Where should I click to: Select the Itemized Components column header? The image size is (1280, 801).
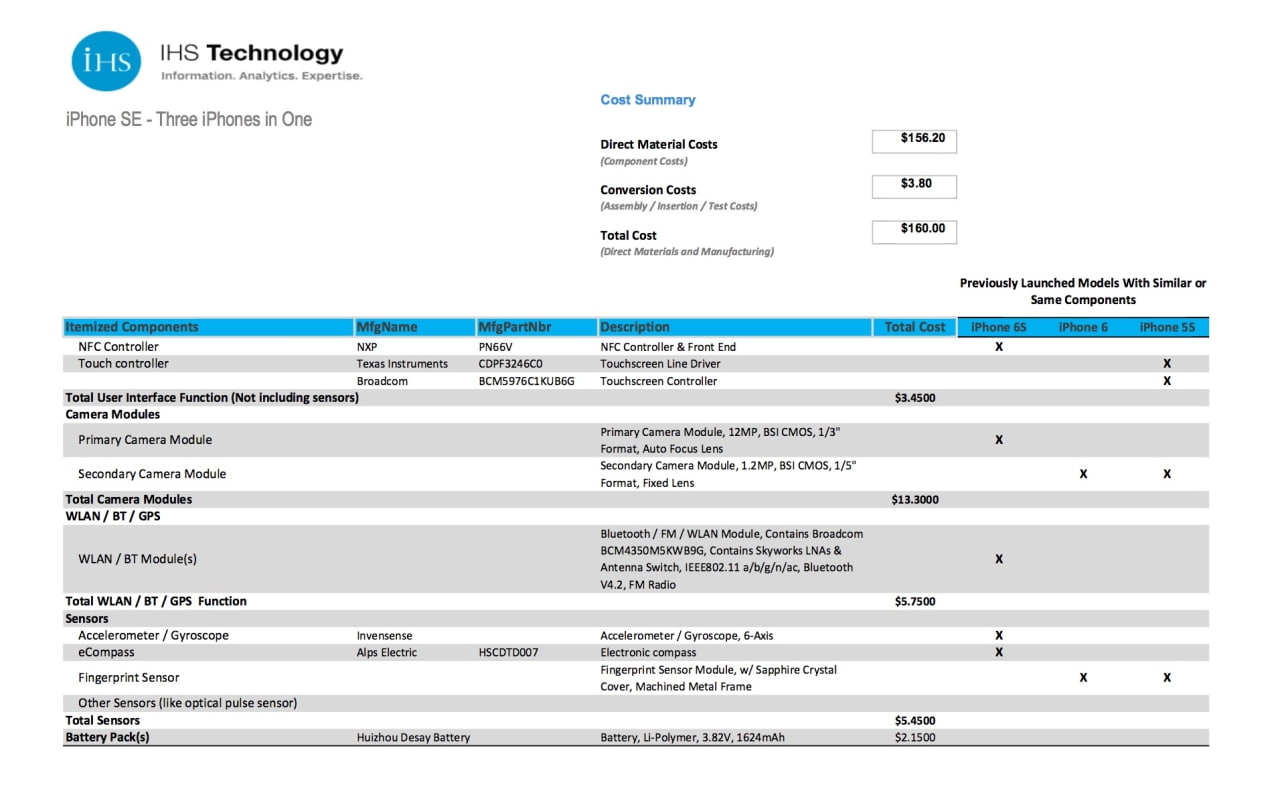pyautogui.click(x=131, y=326)
